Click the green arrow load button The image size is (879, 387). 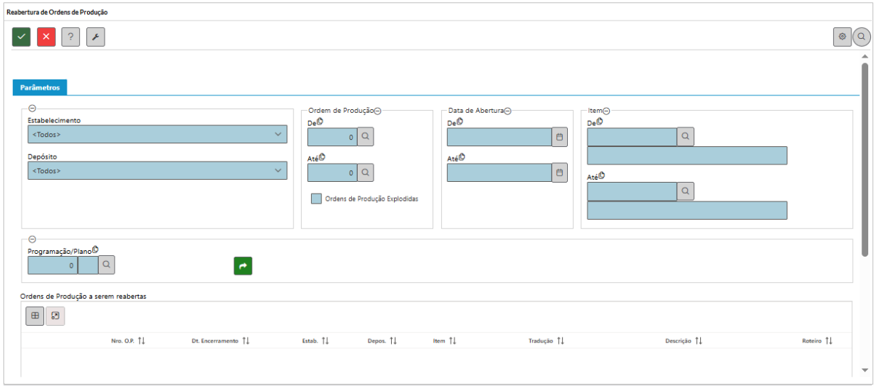[x=243, y=266]
